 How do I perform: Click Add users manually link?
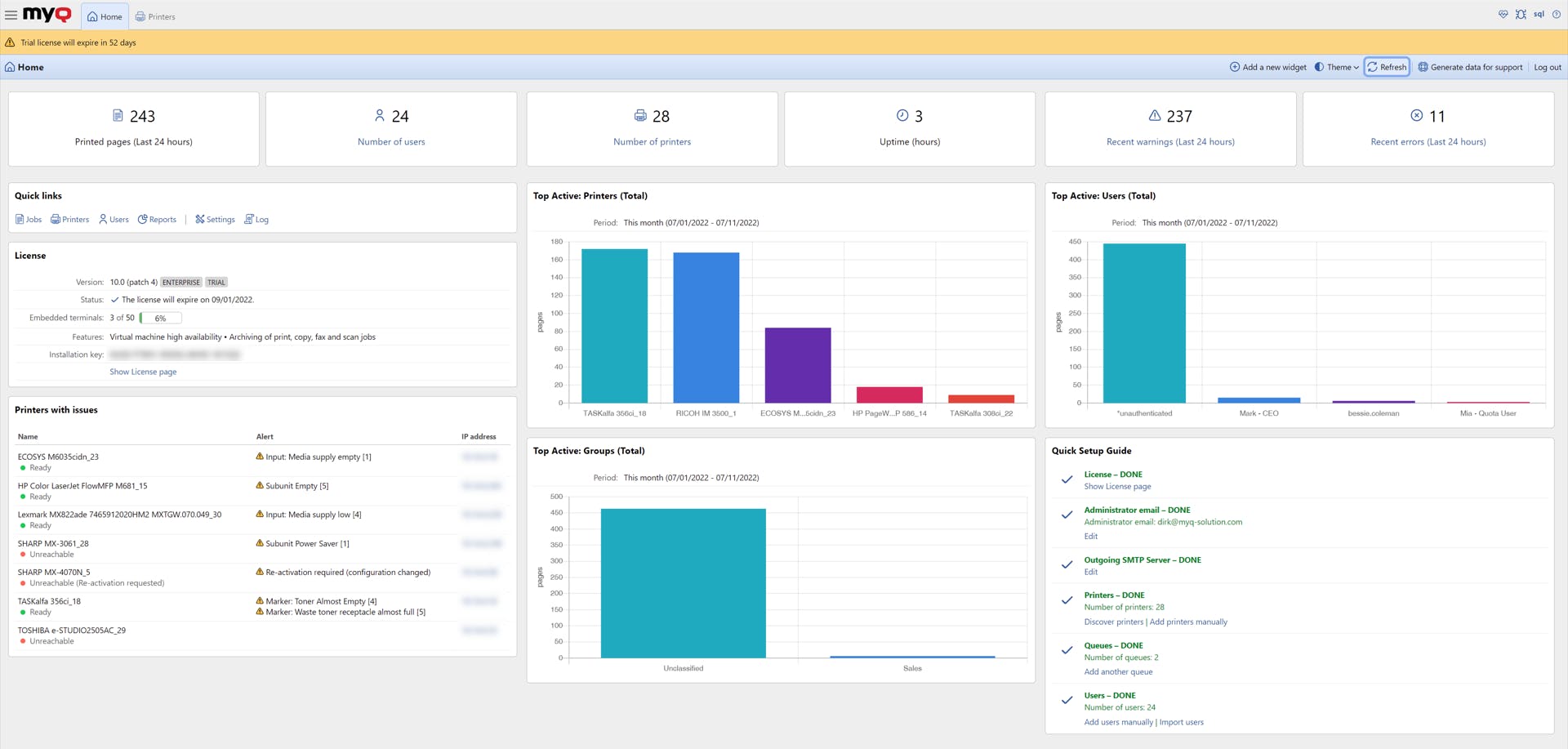tap(1119, 723)
